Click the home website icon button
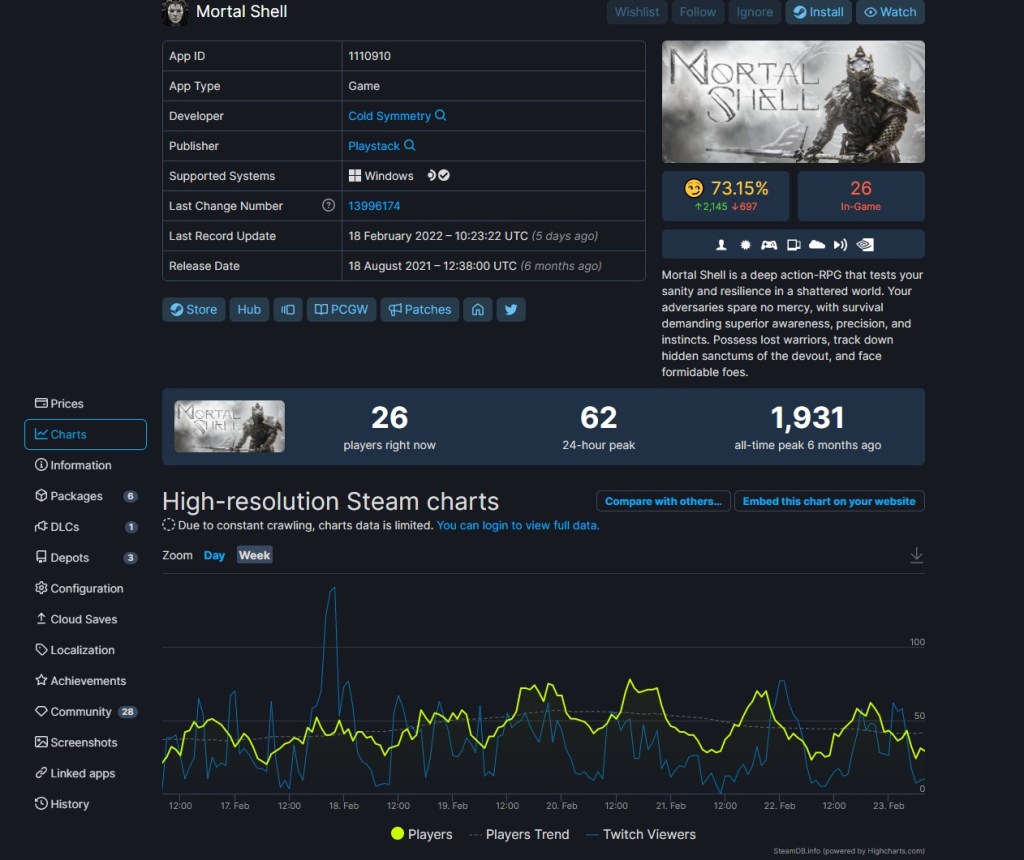This screenshot has width=1024, height=860. [478, 310]
